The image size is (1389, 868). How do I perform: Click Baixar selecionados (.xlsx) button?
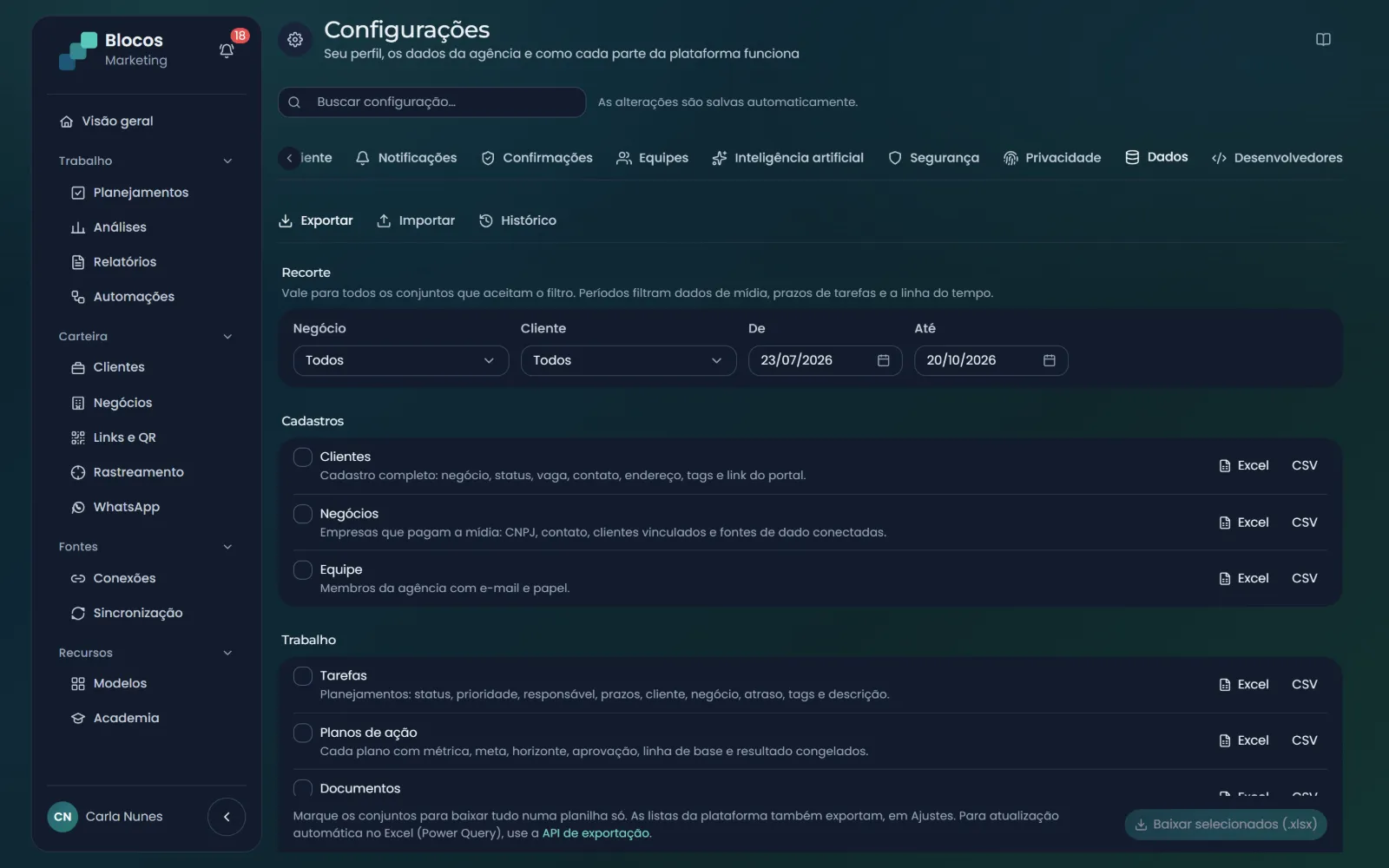tap(1226, 825)
